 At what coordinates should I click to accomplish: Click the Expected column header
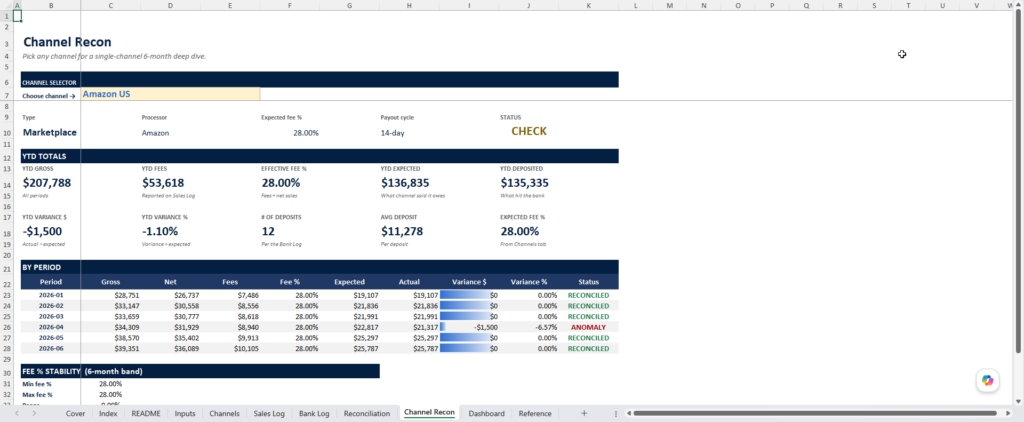[349, 282]
